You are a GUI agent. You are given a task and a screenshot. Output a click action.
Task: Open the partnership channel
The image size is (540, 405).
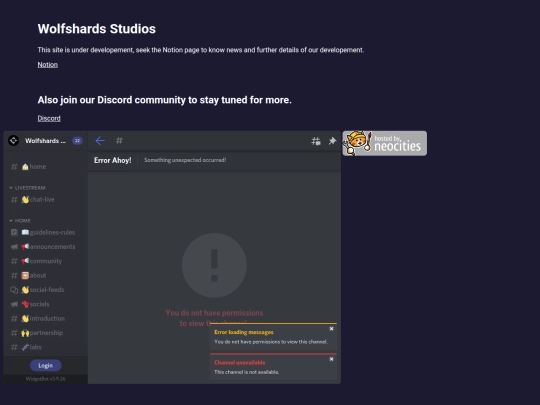point(45,333)
